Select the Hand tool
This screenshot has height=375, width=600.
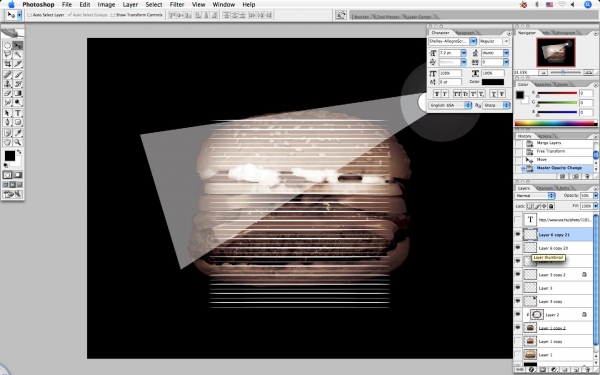tap(7, 142)
